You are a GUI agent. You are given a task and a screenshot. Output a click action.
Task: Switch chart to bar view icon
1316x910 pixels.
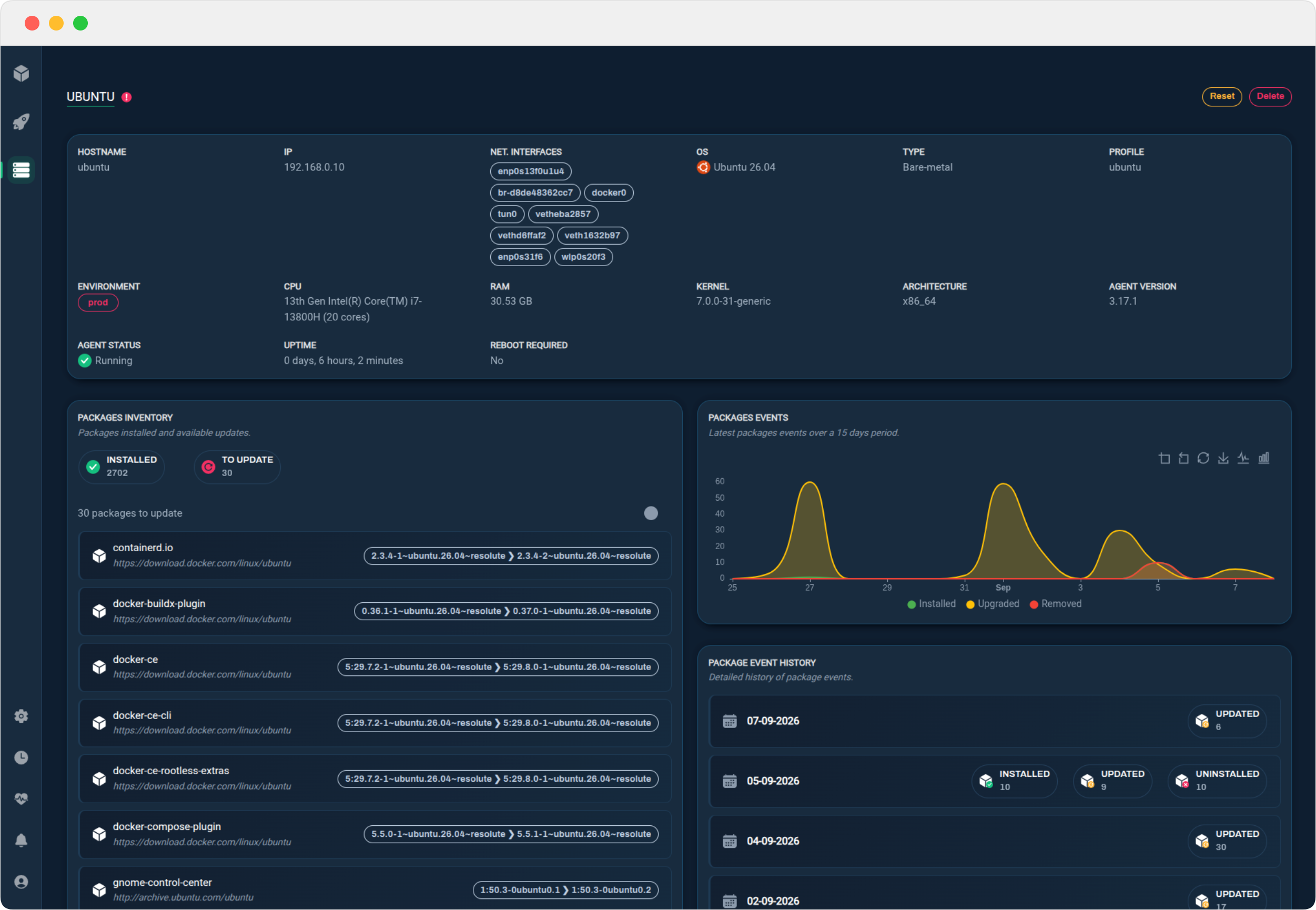pos(1263,459)
